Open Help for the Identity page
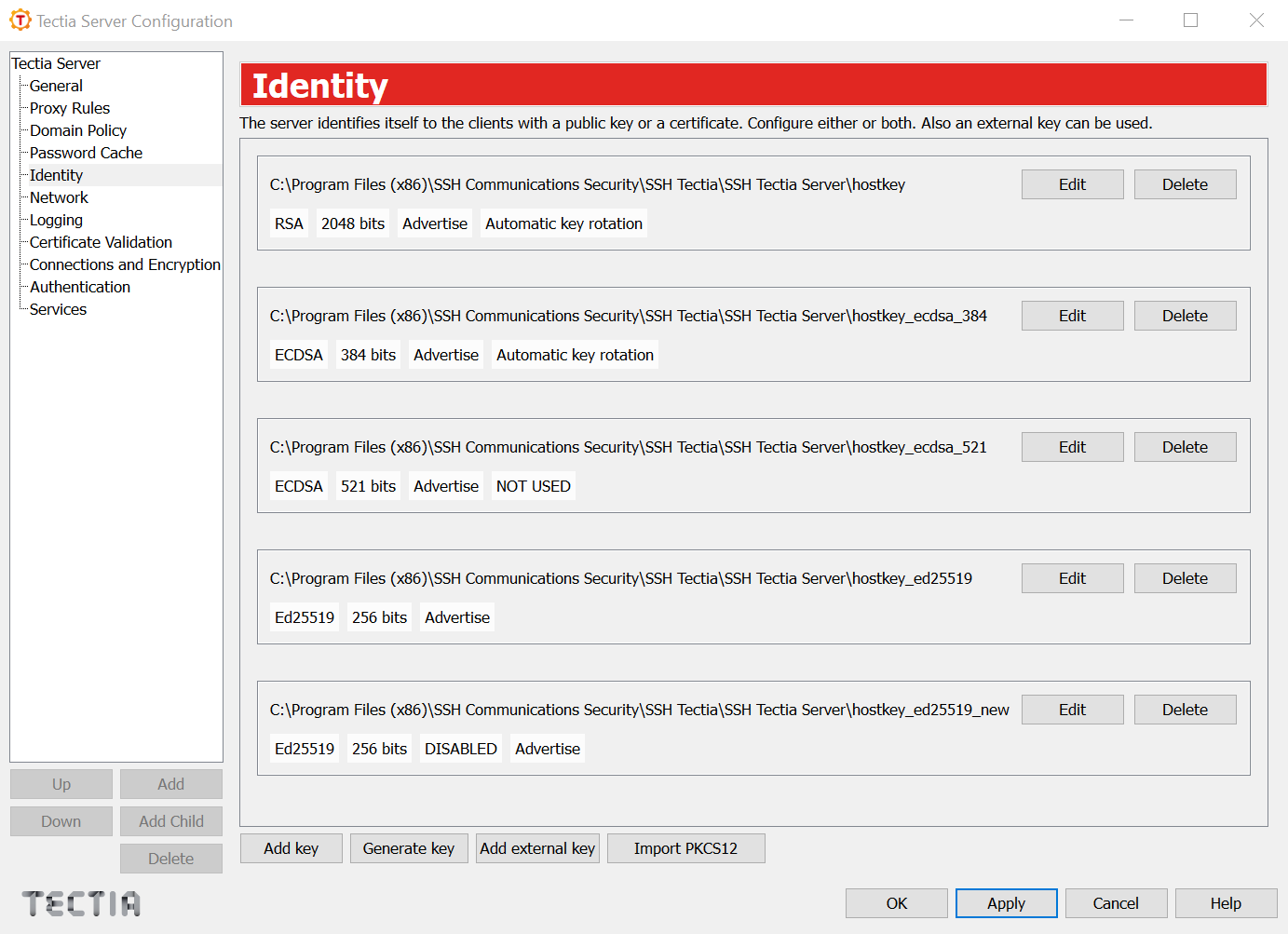The width and height of the screenshot is (1288, 934). pyautogui.click(x=1226, y=902)
